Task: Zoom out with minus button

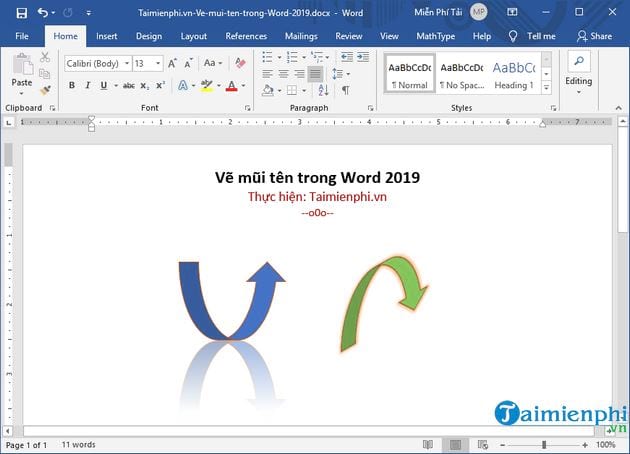Action: (x=502, y=445)
